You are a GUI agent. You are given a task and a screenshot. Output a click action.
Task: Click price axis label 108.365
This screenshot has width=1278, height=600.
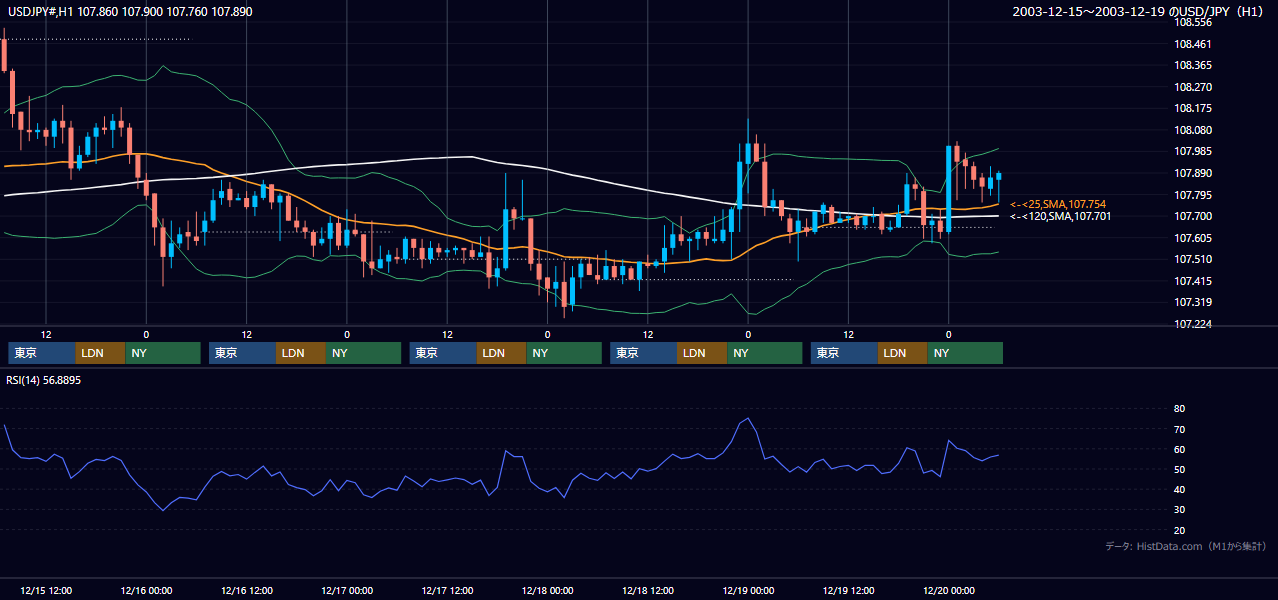tap(1193, 65)
